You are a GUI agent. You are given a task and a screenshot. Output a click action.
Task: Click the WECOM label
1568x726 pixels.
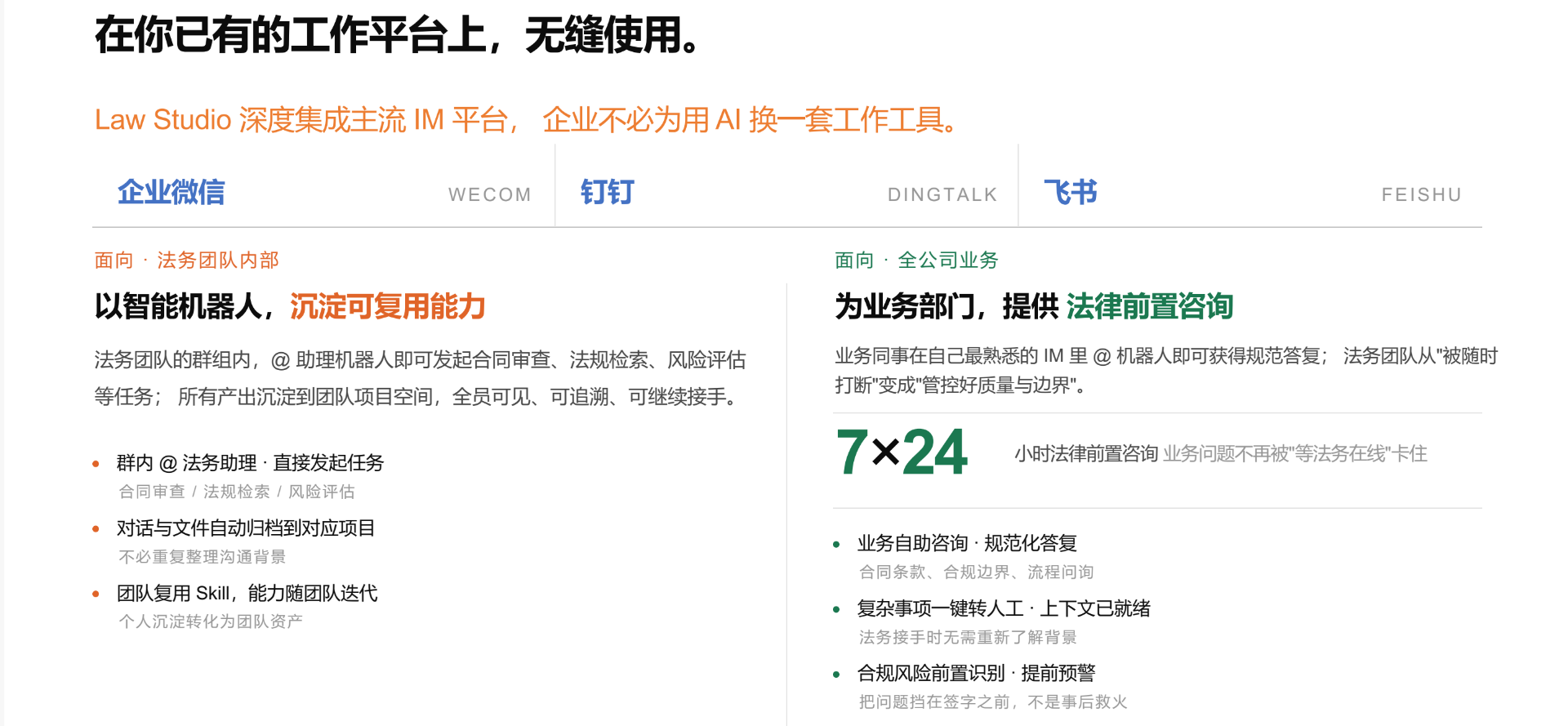point(490,195)
